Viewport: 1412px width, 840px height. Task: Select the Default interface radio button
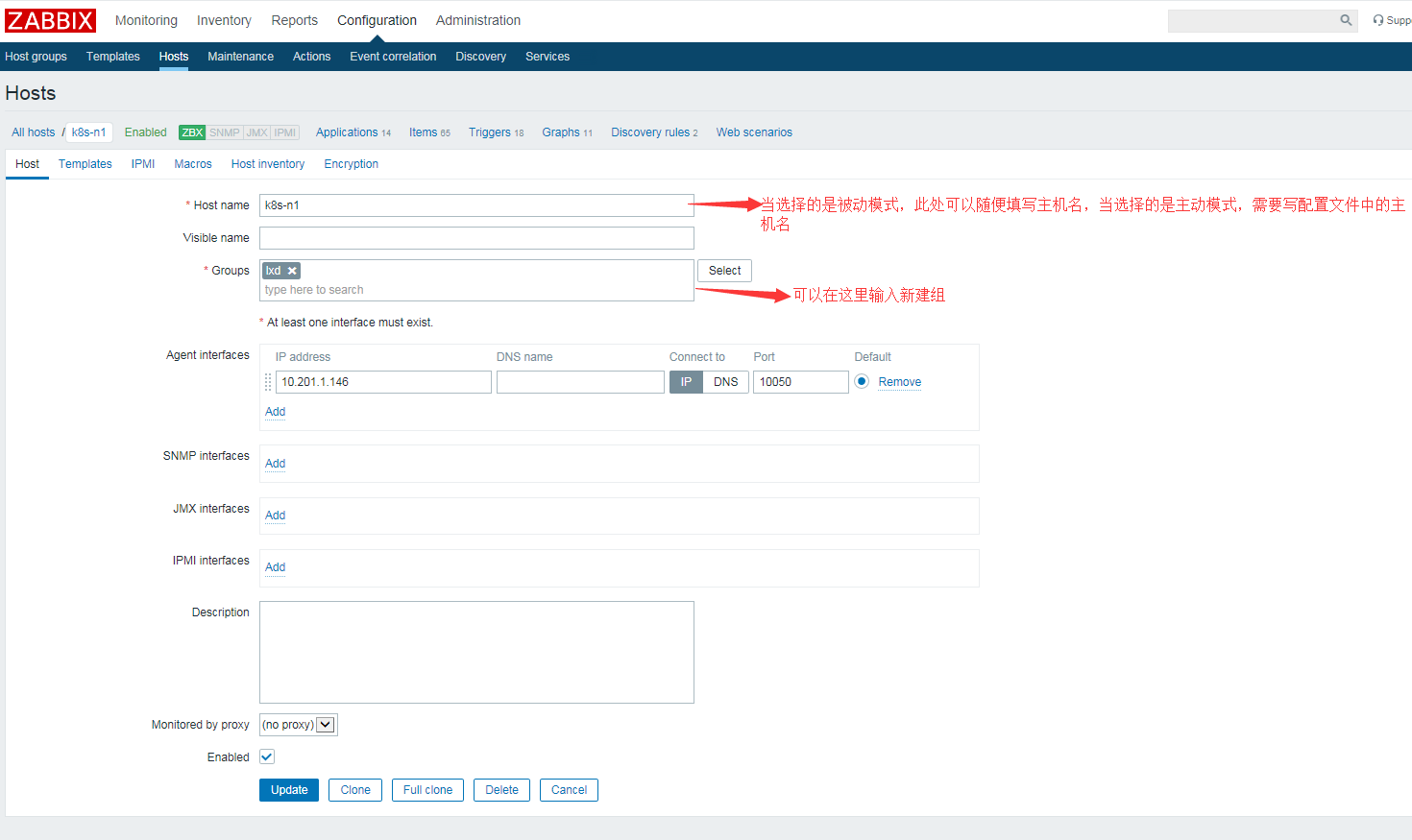(862, 381)
